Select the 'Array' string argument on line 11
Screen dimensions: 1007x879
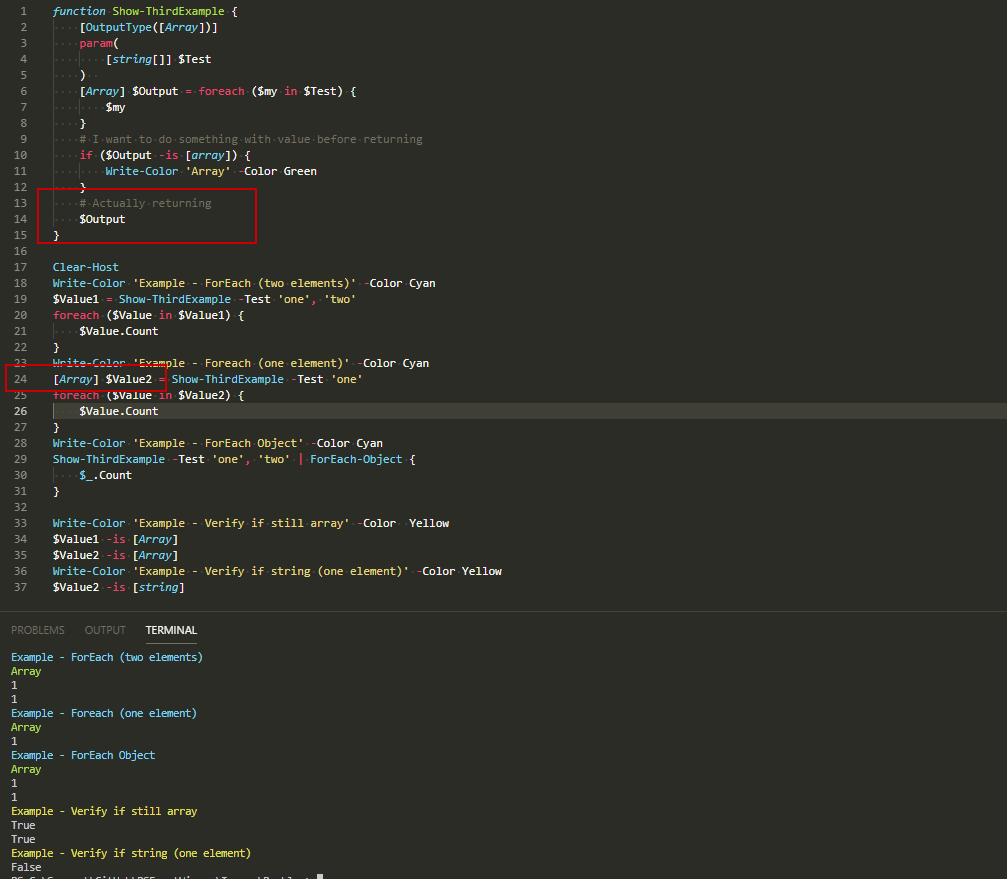208,170
